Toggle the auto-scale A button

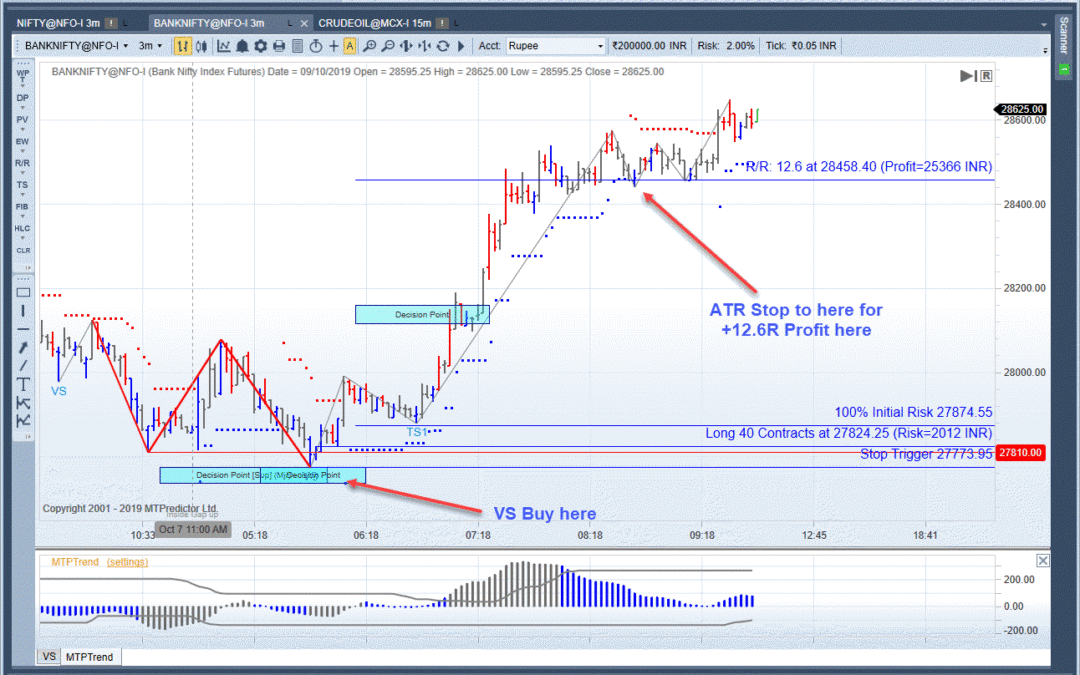tap(350, 46)
